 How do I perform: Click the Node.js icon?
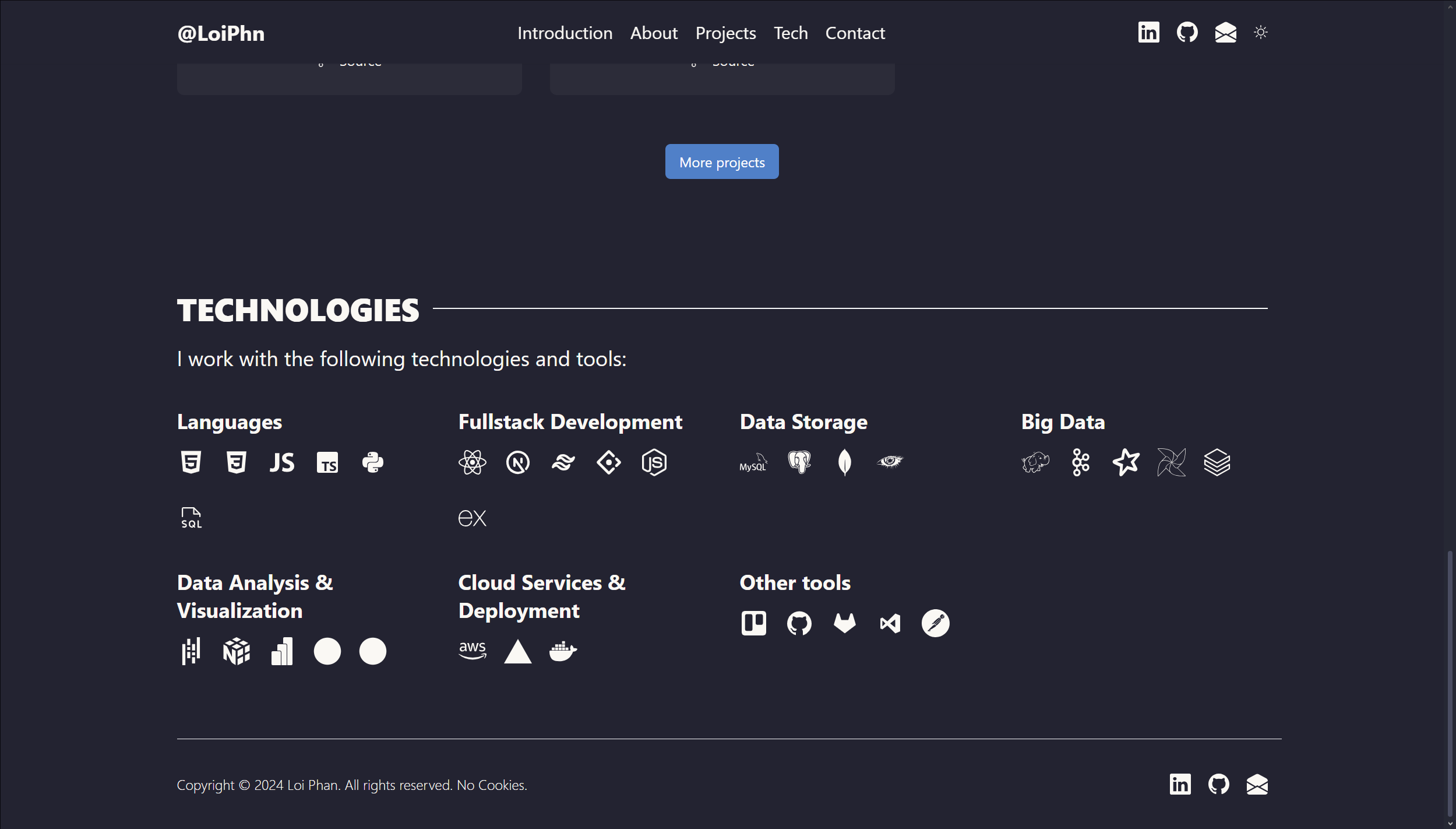point(654,463)
